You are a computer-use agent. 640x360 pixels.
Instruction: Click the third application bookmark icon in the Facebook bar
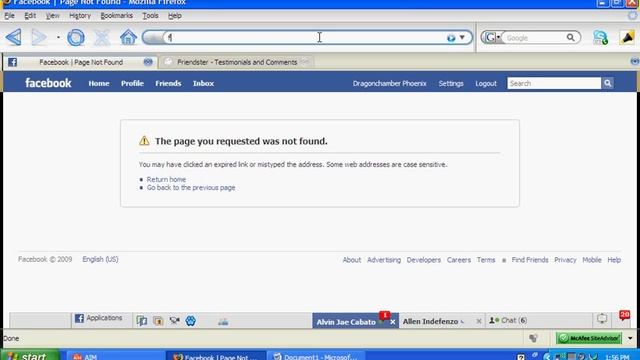tap(174, 321)
